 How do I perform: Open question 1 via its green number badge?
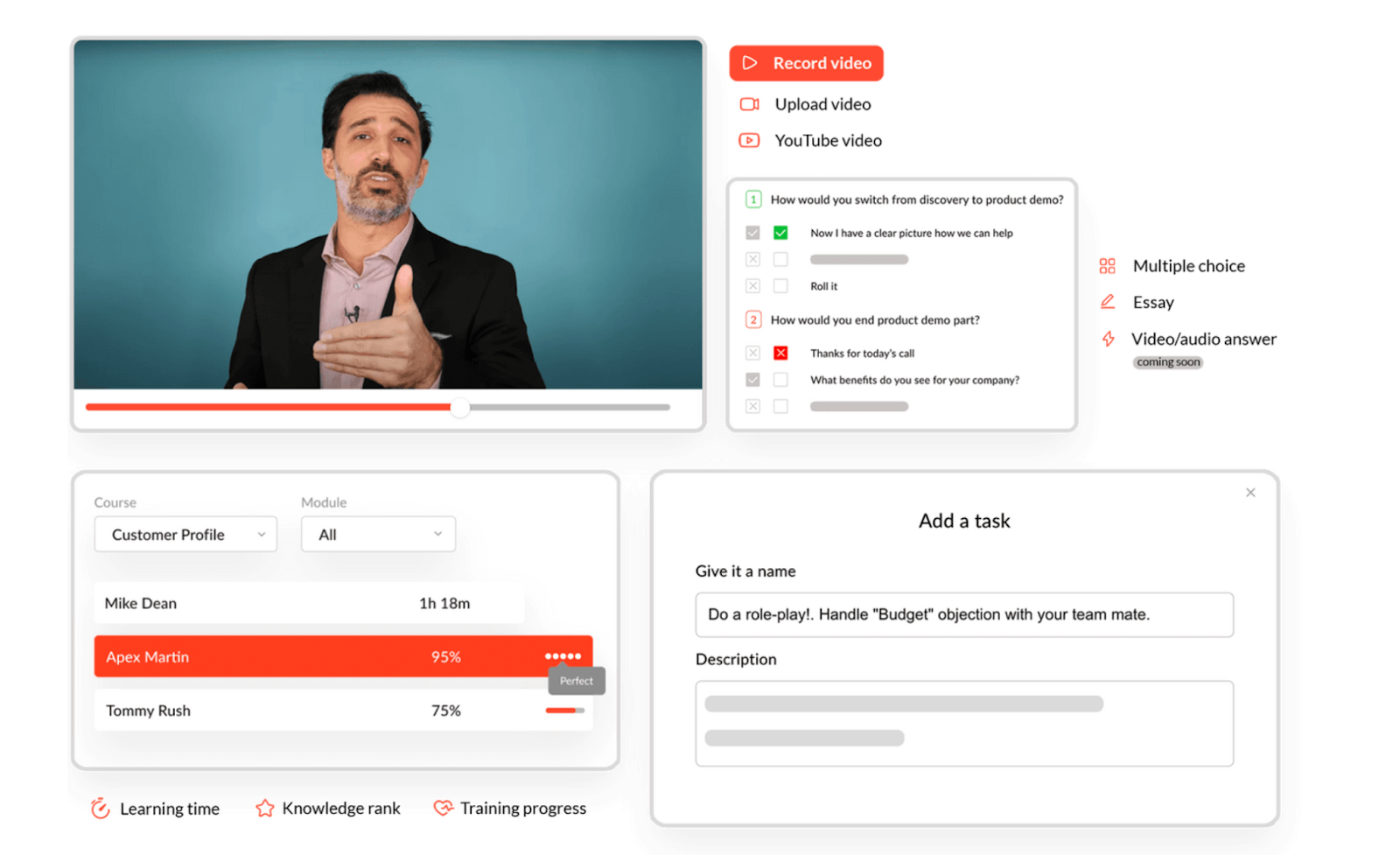pyautogui.click(x=753, y=199)
